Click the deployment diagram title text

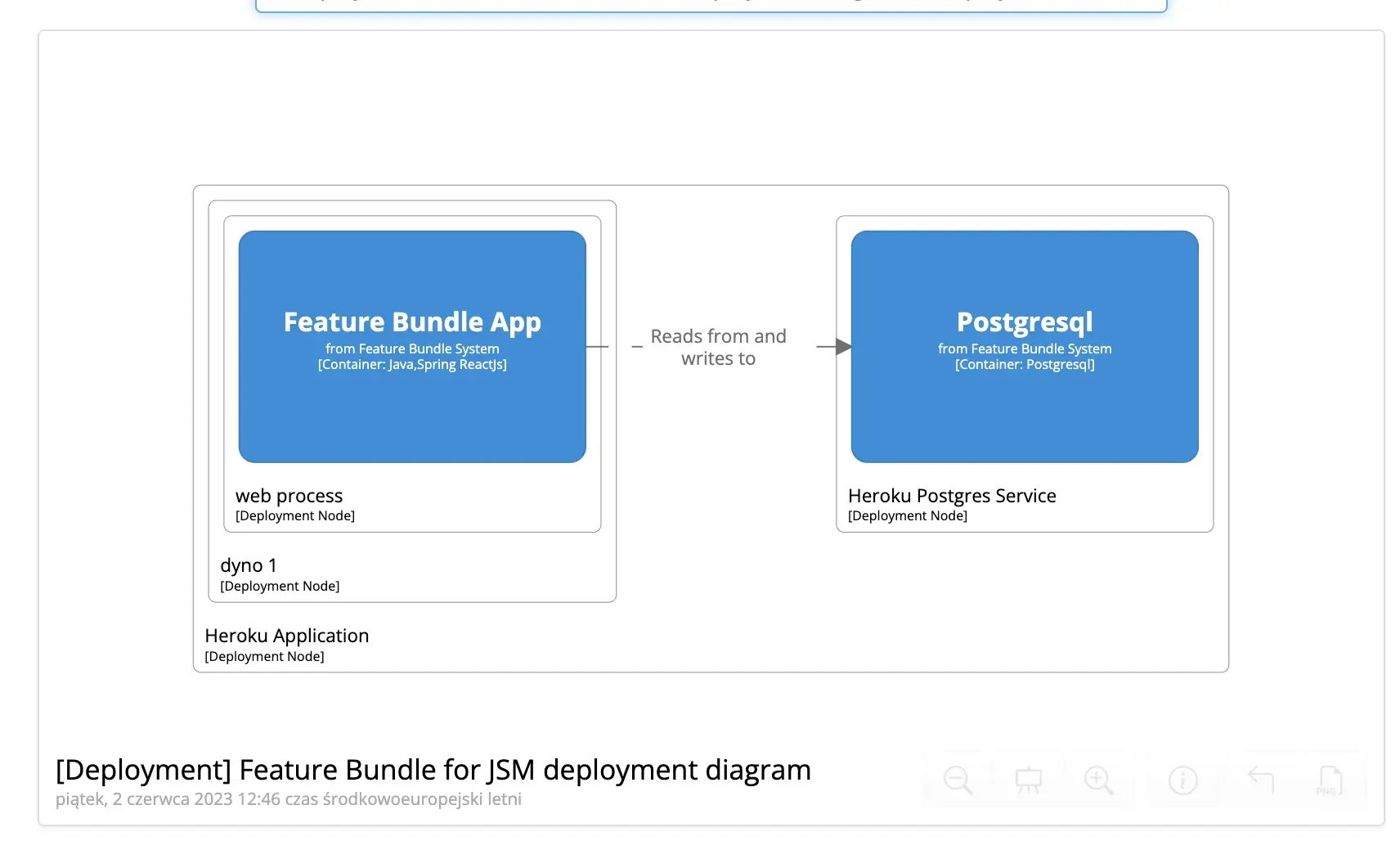point(433,770)
